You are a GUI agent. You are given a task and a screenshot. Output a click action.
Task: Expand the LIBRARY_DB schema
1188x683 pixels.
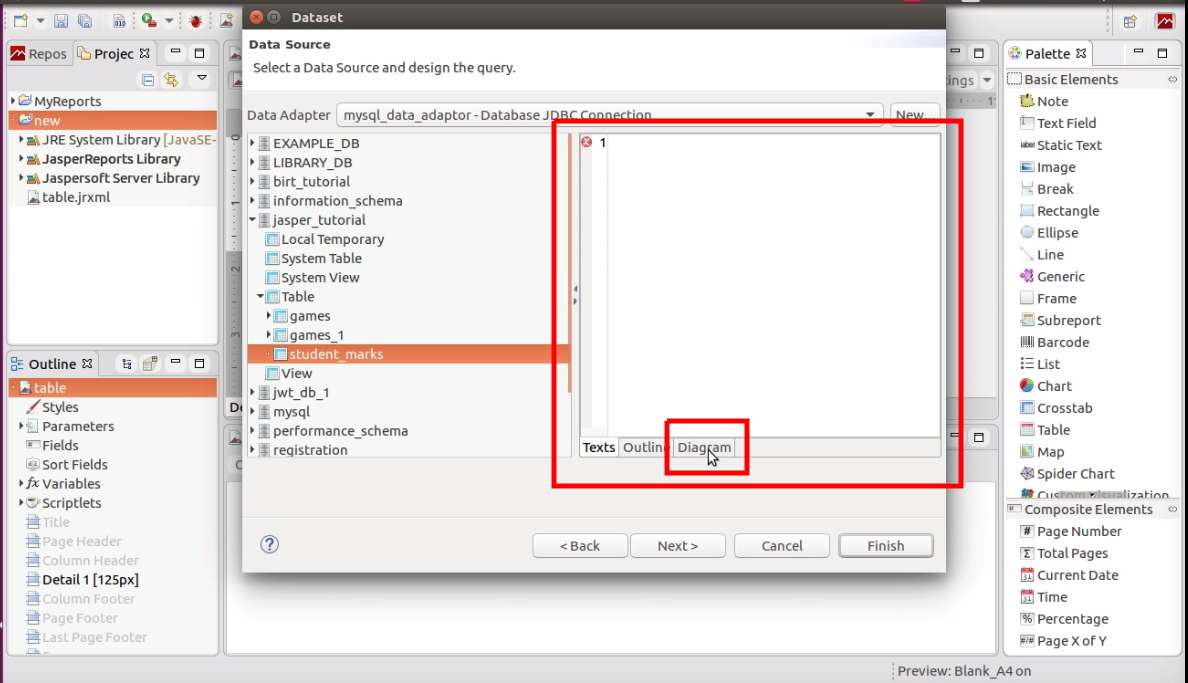(x=253, y=162)
